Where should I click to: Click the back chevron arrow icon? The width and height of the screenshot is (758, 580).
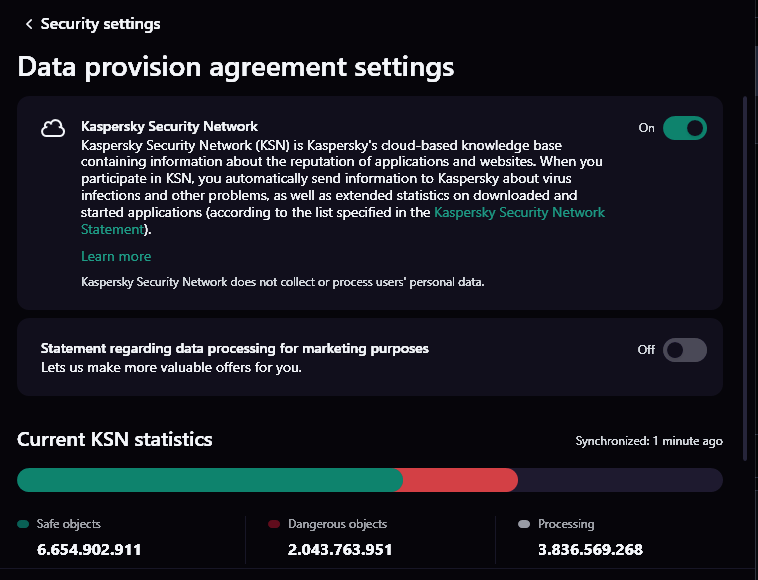(29, 24)
